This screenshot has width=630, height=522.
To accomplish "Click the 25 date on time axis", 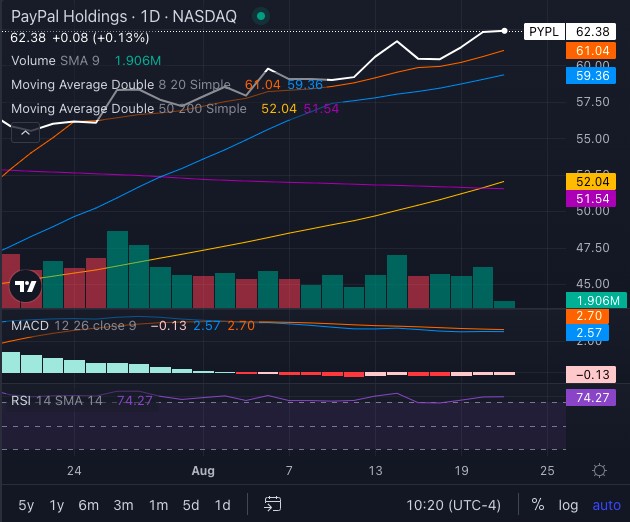I will click(547, 471).
